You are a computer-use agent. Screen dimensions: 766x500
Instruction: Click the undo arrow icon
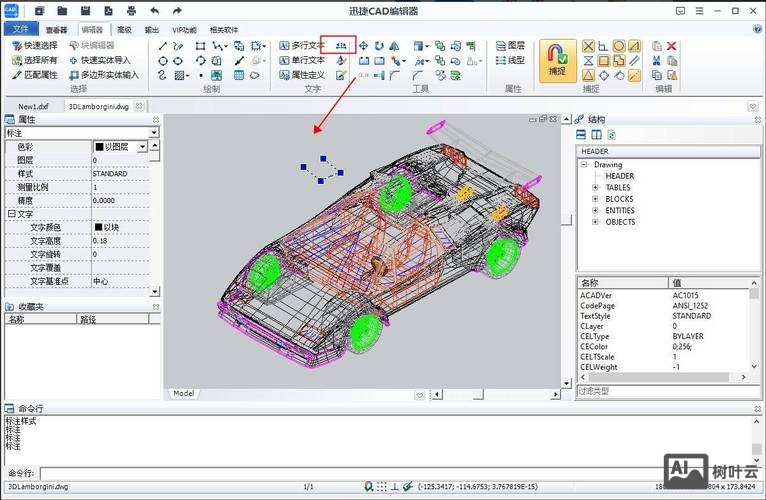click(x=154, y=10)
